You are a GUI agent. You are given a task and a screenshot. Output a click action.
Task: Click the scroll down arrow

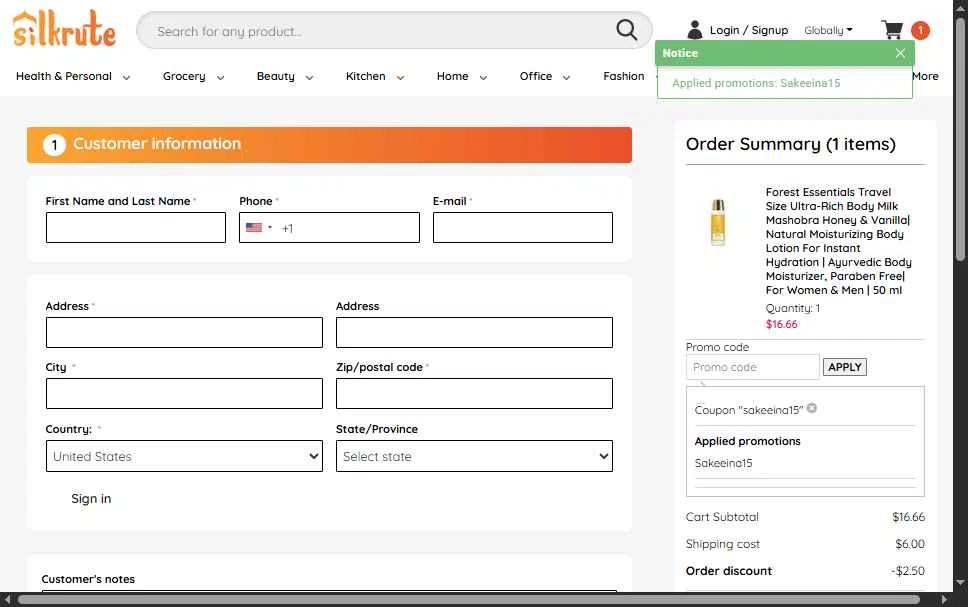(x=960, y=582)
